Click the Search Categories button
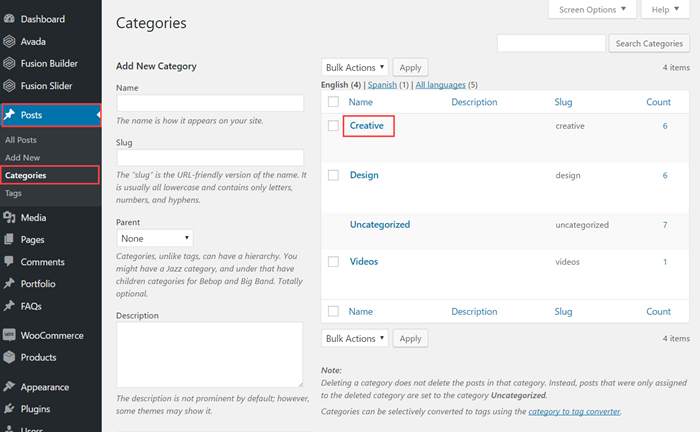 [x=649, y=43]
